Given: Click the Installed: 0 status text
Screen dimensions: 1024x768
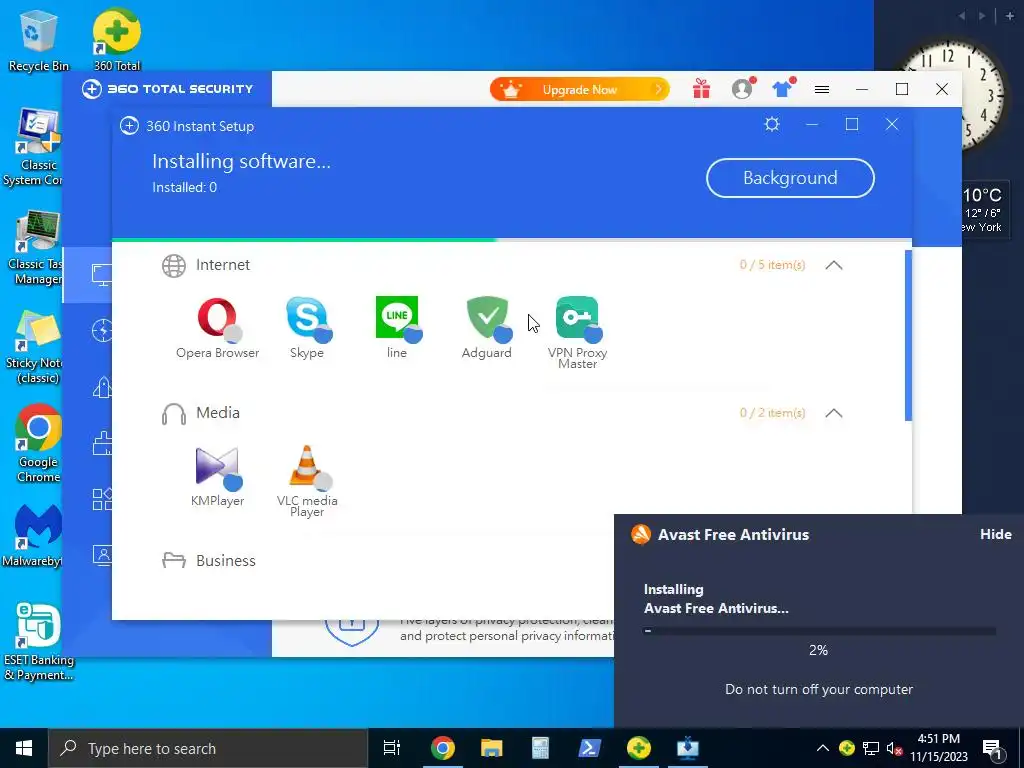Looking at the screenshot, I should point(185,187).
